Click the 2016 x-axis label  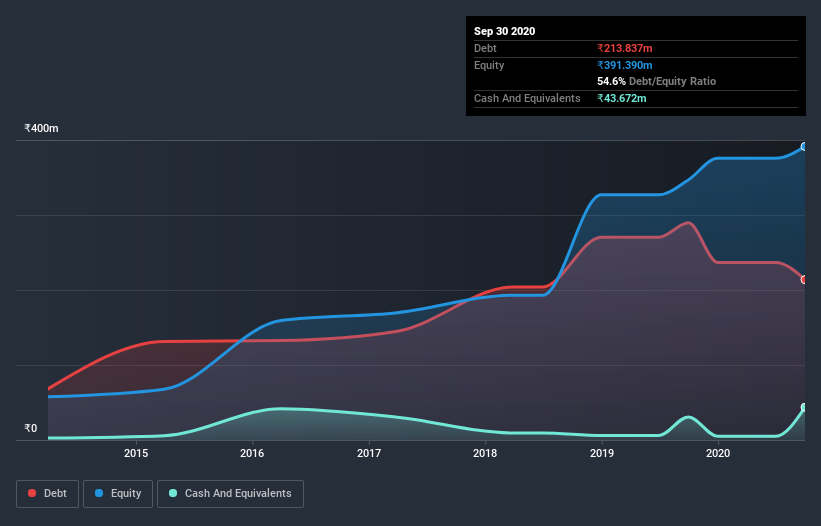[252, 453]
